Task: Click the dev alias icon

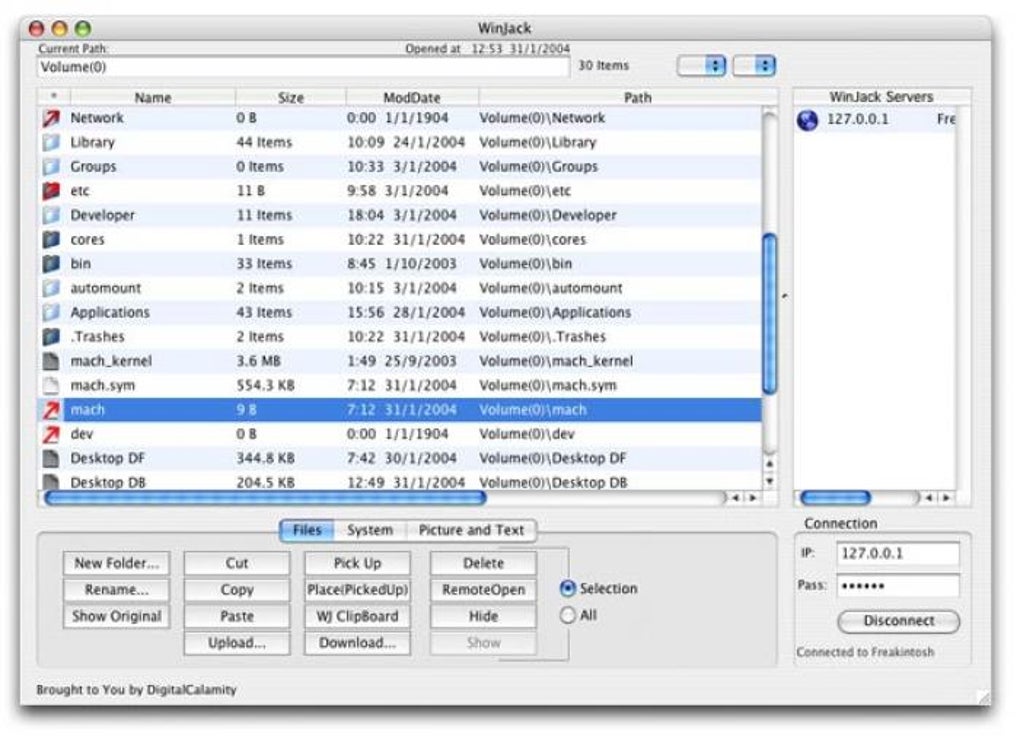Action: (51, 433)
